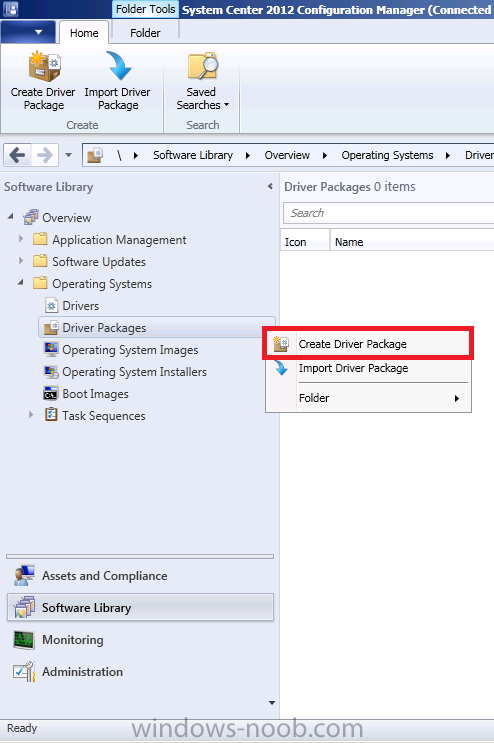Click the Overview node icon in tree
Viewport: 494px width, 743px height.
31,217
